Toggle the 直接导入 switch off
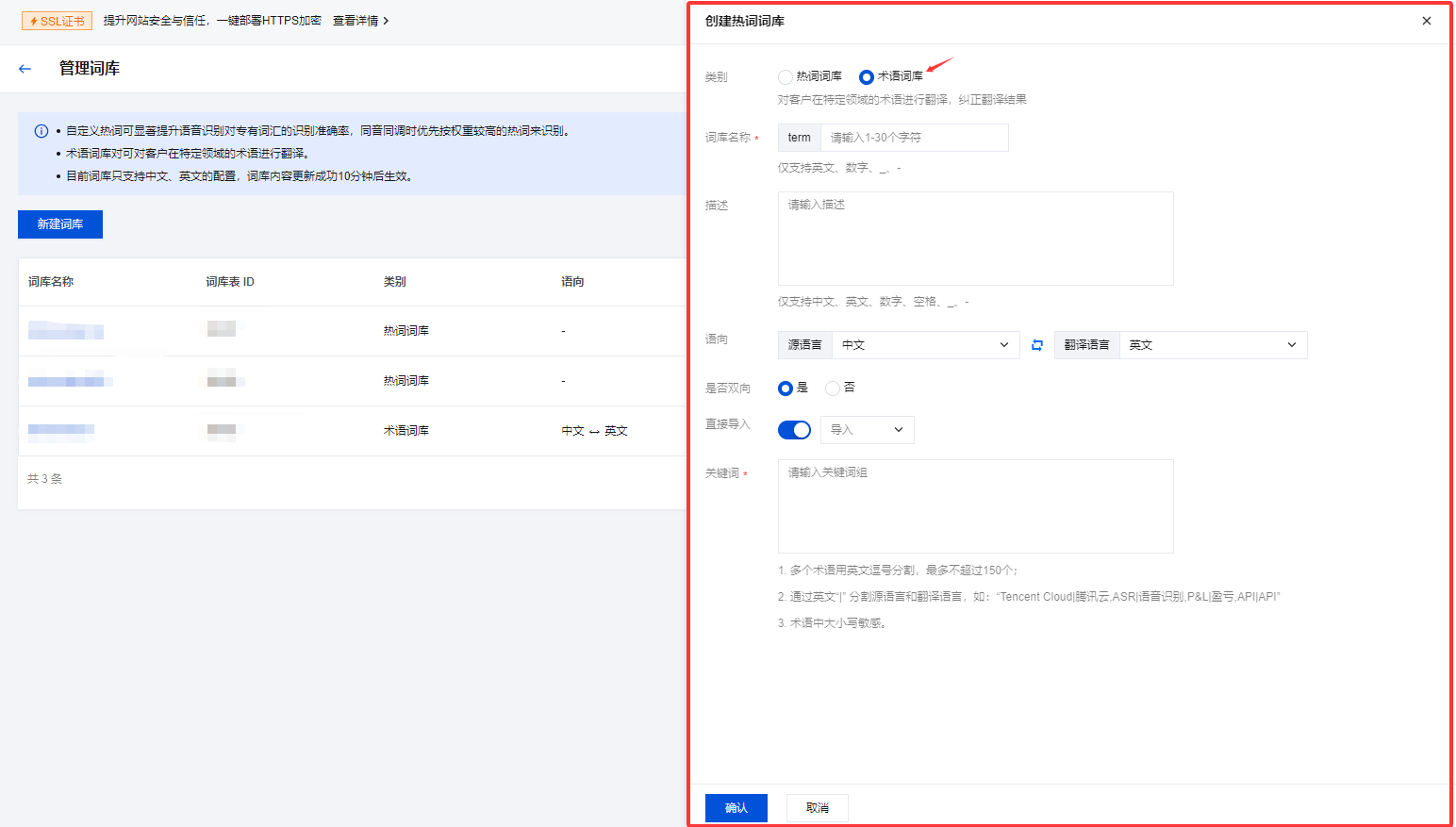The image size is (1456, 827). pos(794,430)
